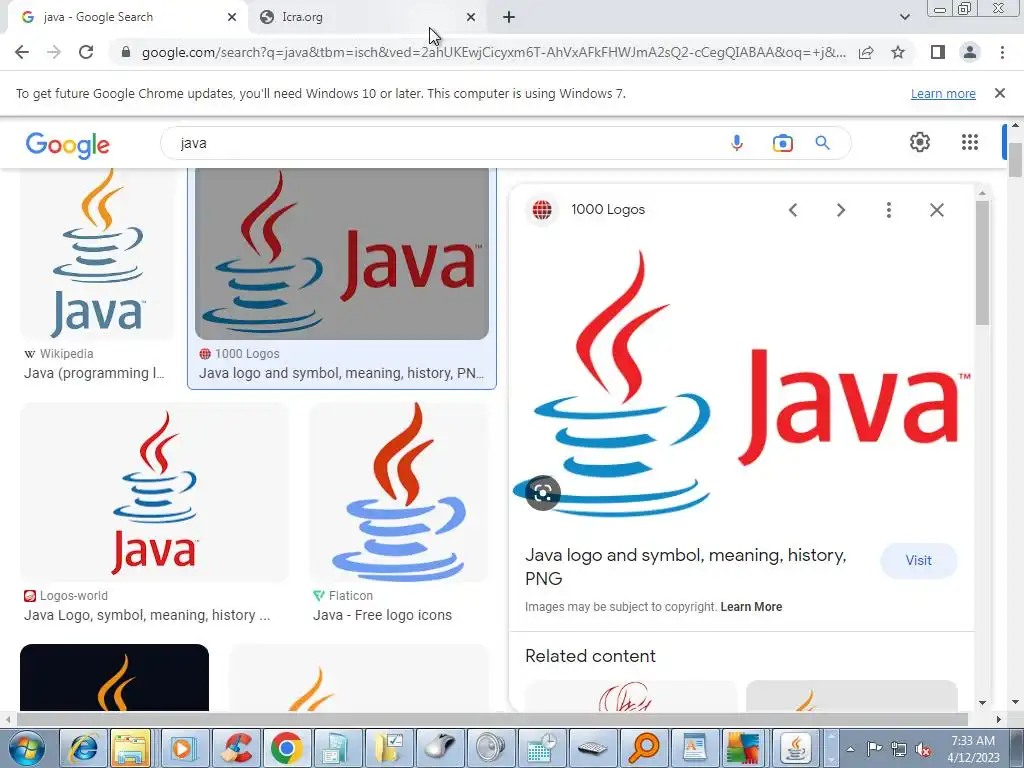Screen dimensions: 1024x768
Task: Click the Google logo
Action: pyautogui.click(x=68, y=145)
